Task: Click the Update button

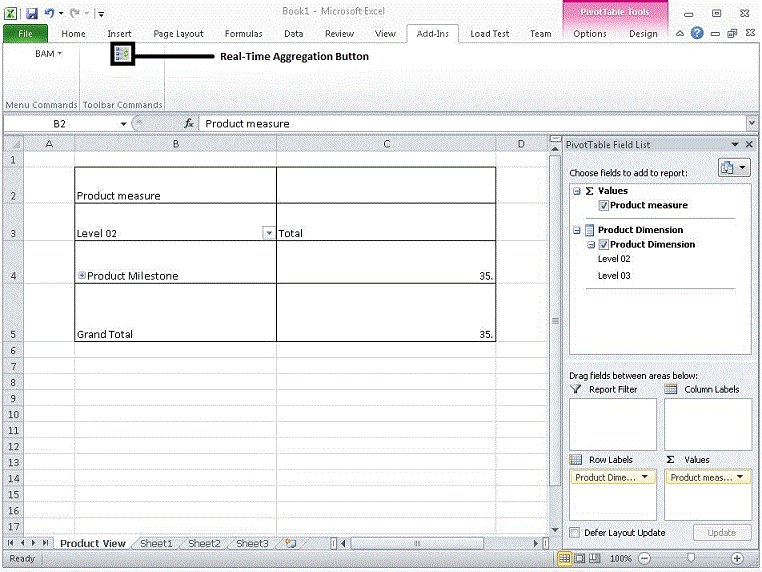Action: tap(722, 533)
